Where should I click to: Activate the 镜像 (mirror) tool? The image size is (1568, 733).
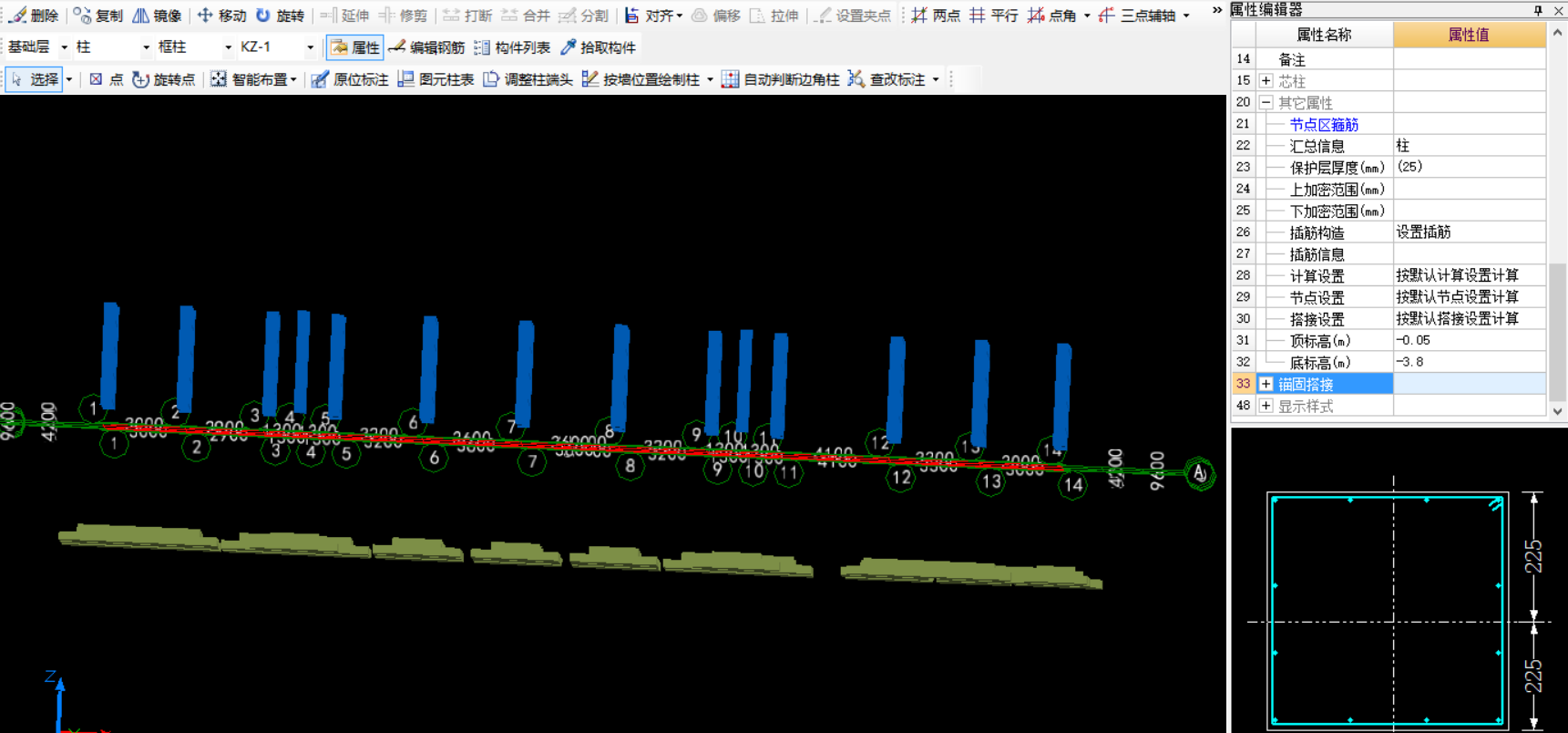click(157, 15)
